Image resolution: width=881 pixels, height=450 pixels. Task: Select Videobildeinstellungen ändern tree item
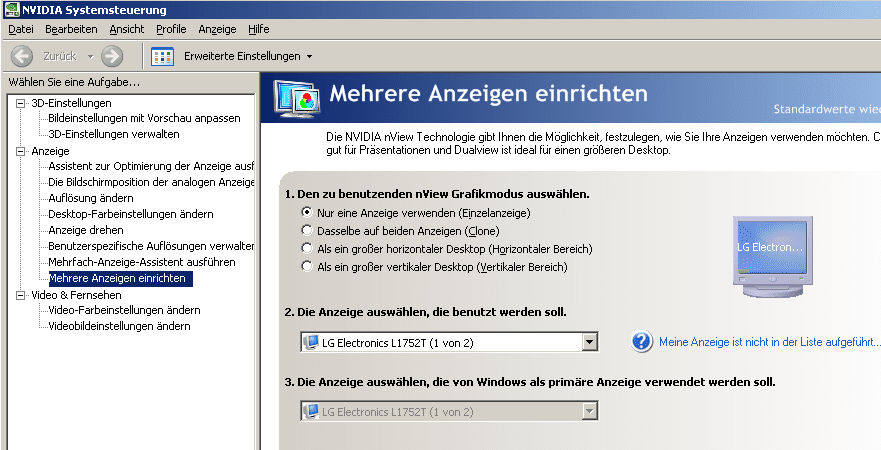point(120,326)
